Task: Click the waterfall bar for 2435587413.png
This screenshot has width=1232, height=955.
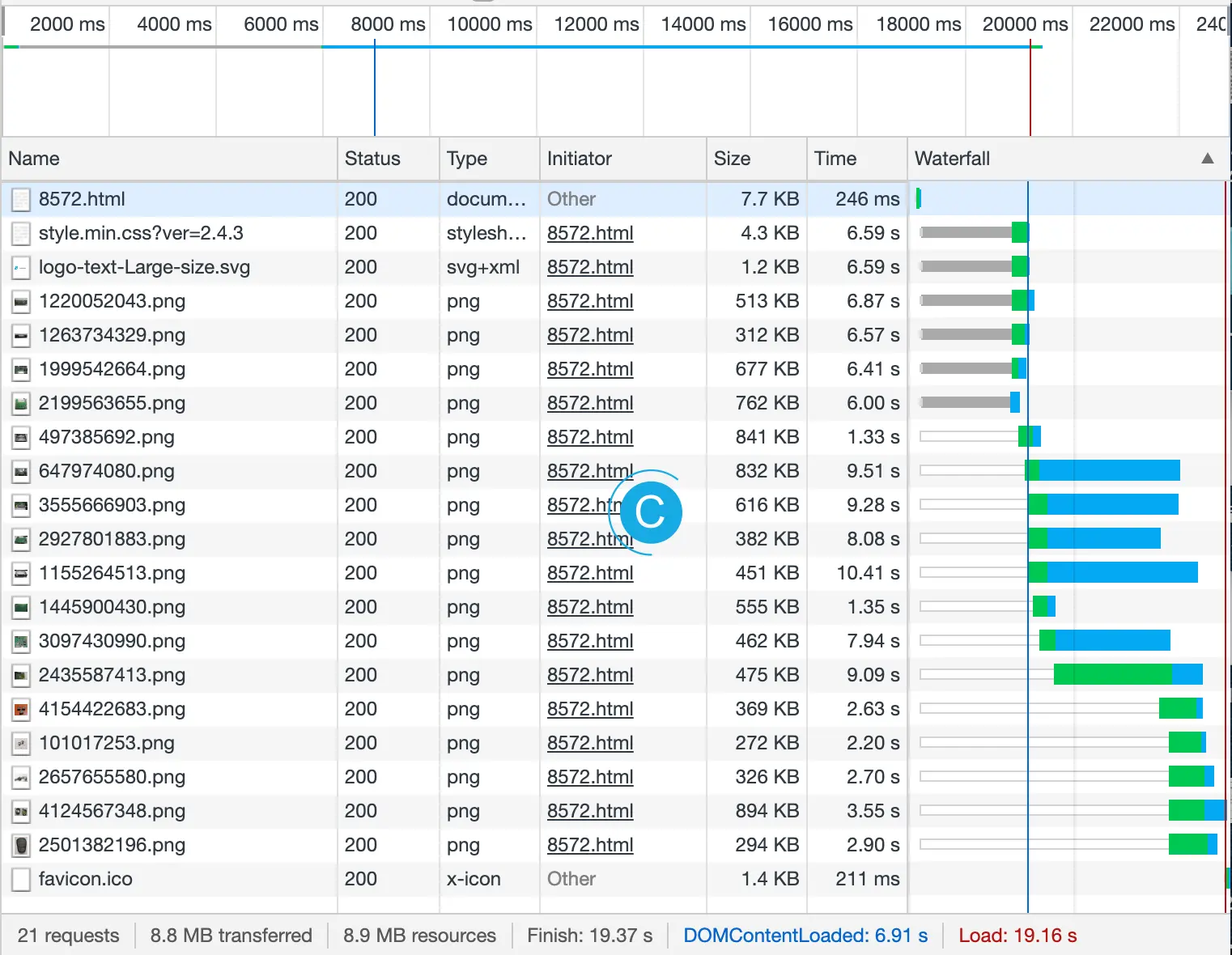Action: (x=1128, y=674)
